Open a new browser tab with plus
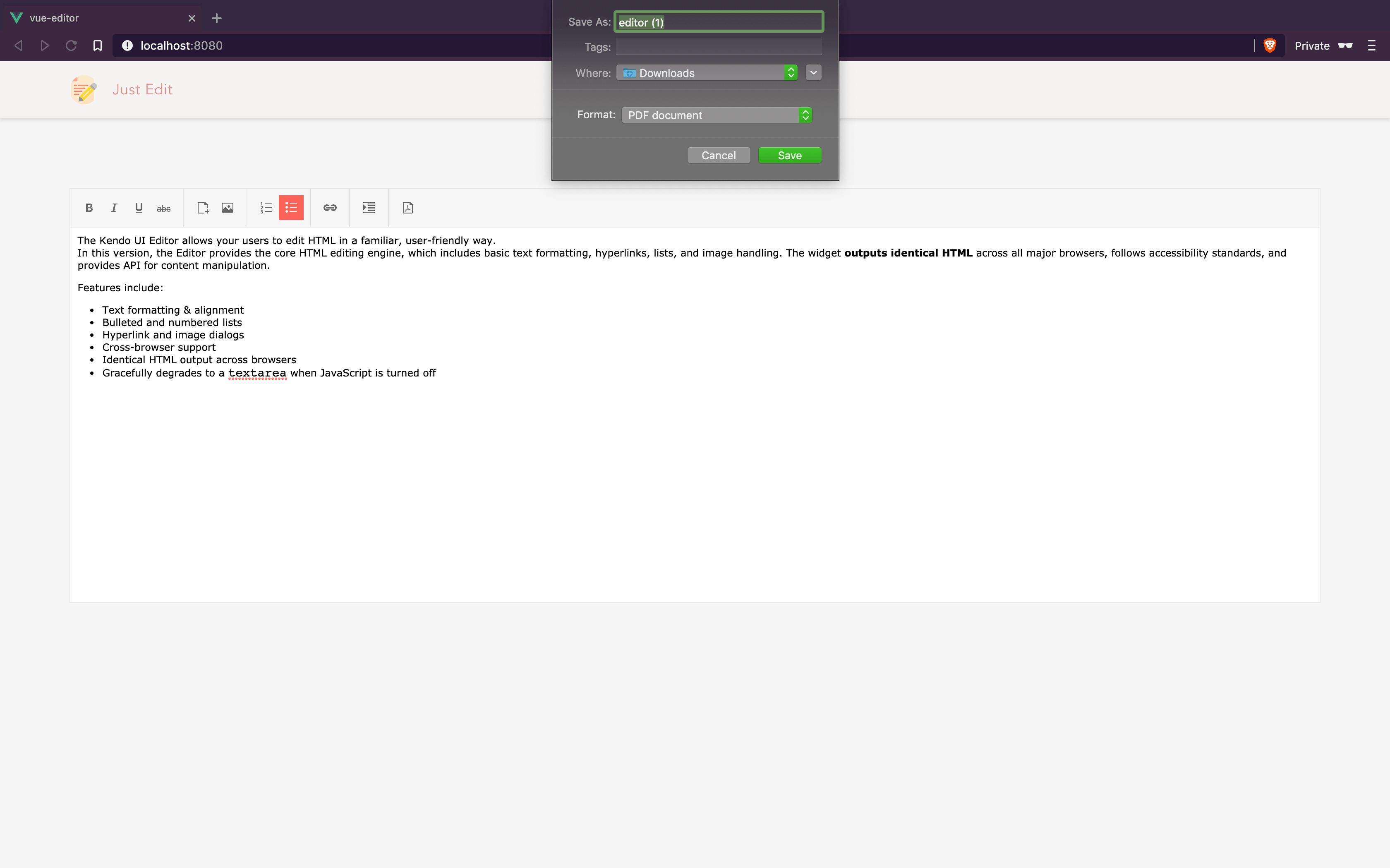This screenshot has height=868, width=1390. coord(216,18)
